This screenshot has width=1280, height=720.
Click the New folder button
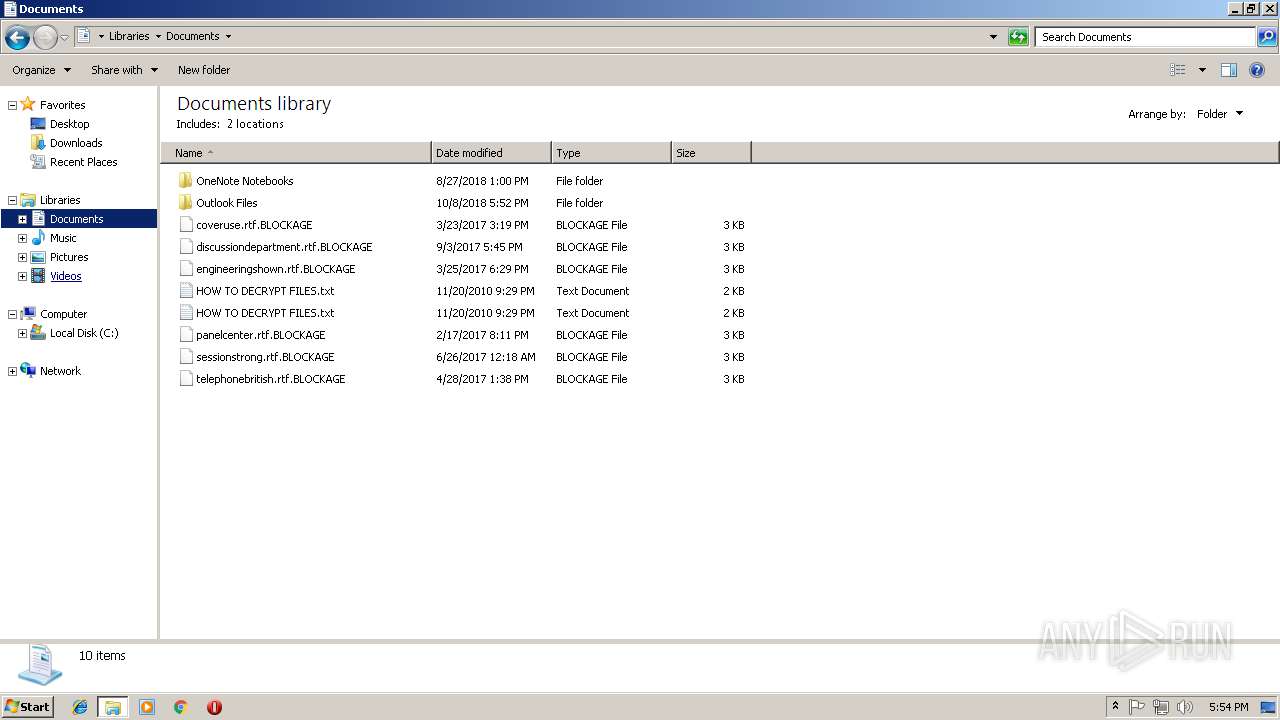204,70
